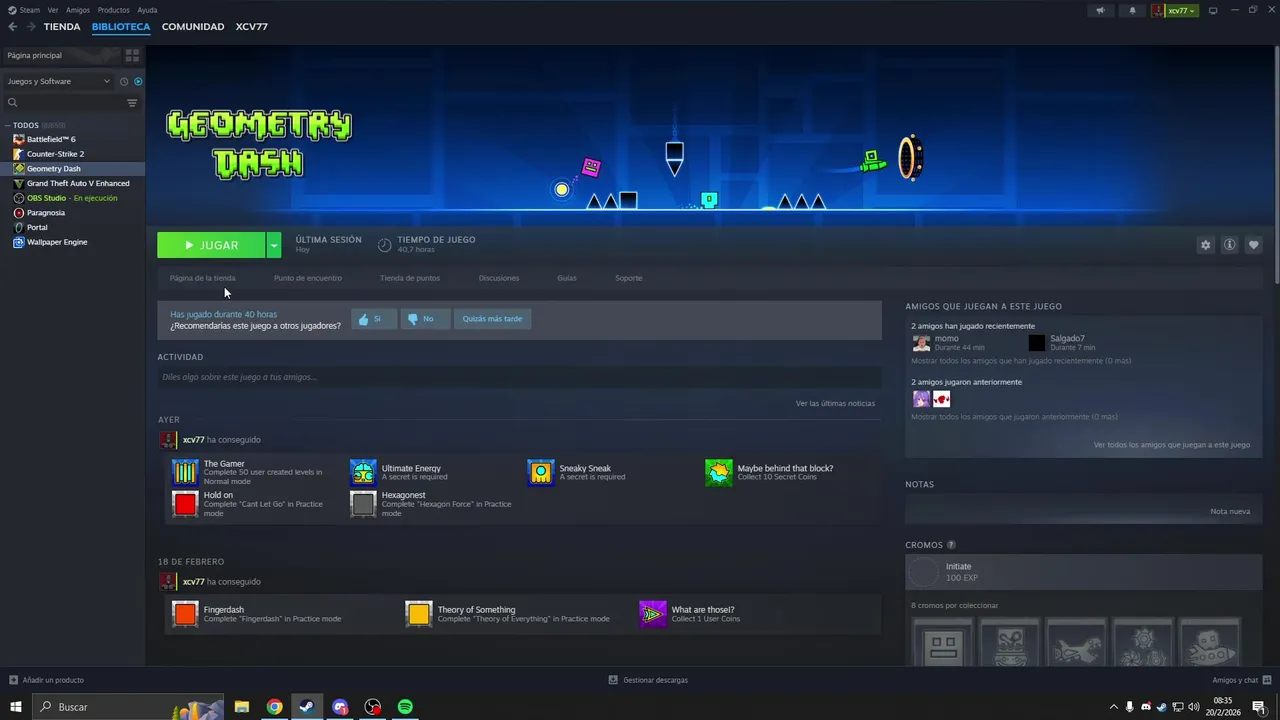The width and height of the screenshot is (1280, 720).
Task: Open Punto de encuentro tab
Action: 308,278
